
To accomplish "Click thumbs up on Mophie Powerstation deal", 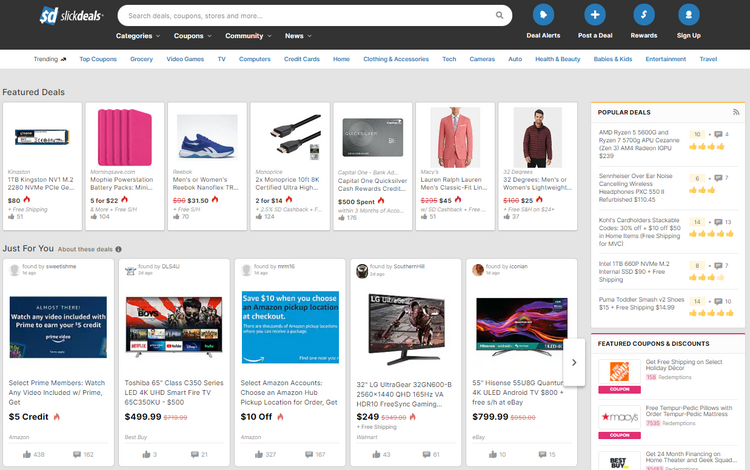I will pyautogui.click(x=94, y=217).
